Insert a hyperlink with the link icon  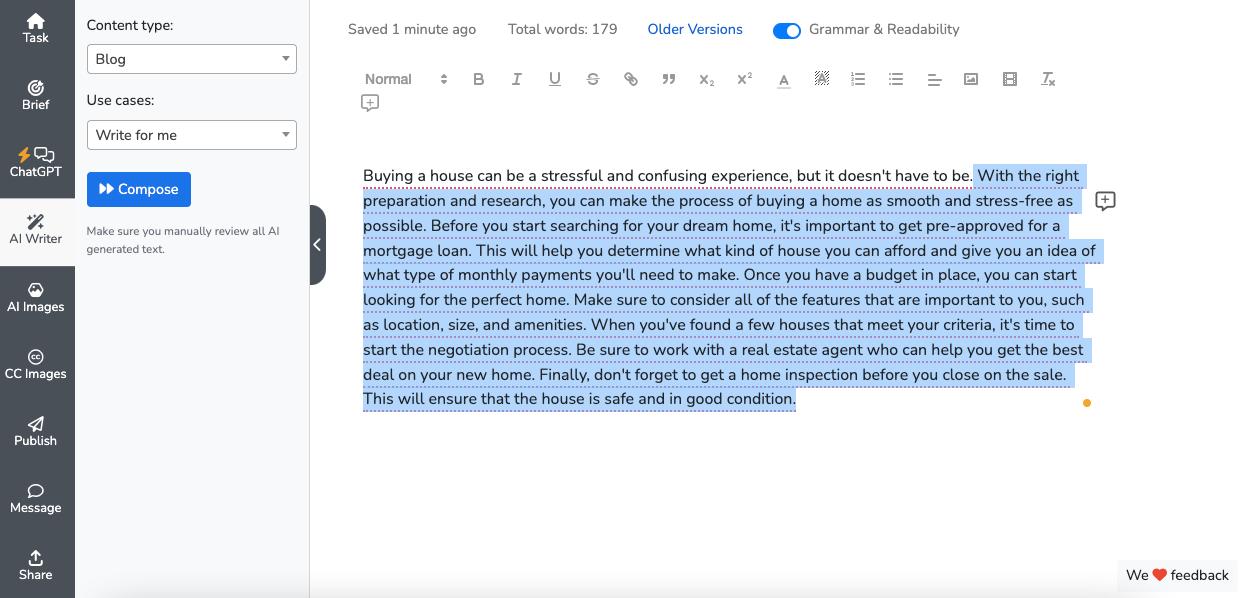pyautogui.click(x=631, y=79)
